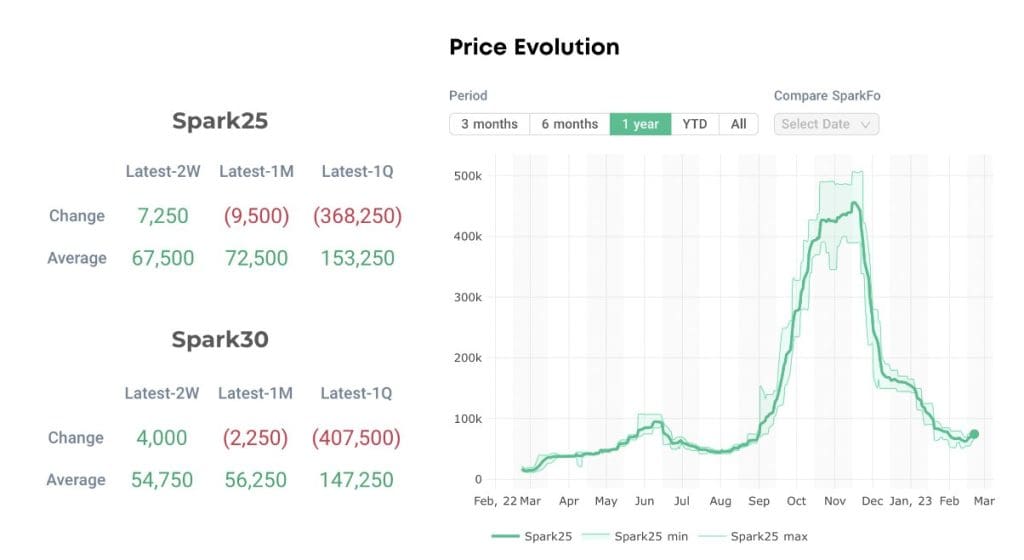The height and width of the screenshot is (560, 1024).
Task: Click the Spark25 min legend line icon
Action: tap(595, 537)
